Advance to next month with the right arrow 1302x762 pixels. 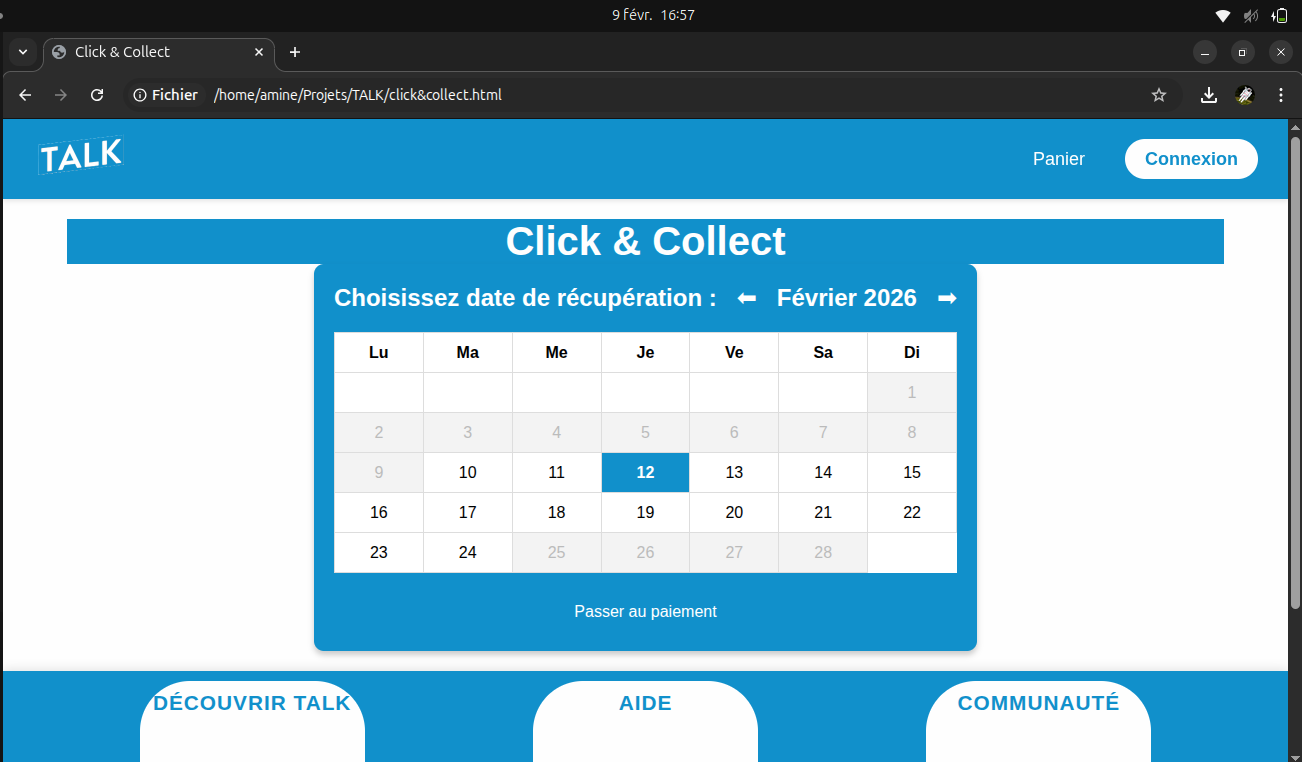click(x=946, y=297)
